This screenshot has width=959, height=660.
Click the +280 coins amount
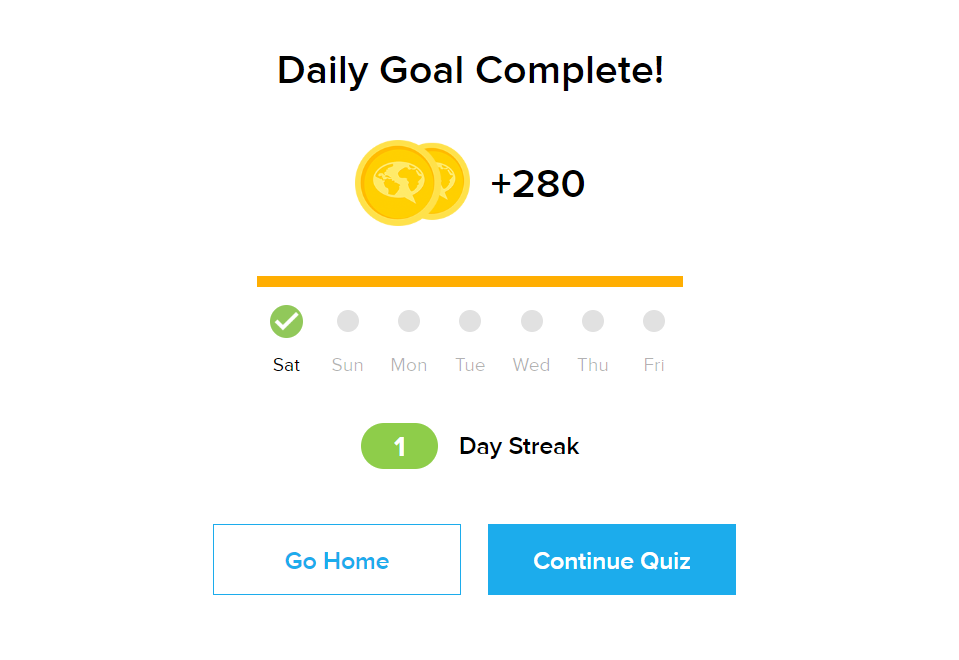(538, 184)
